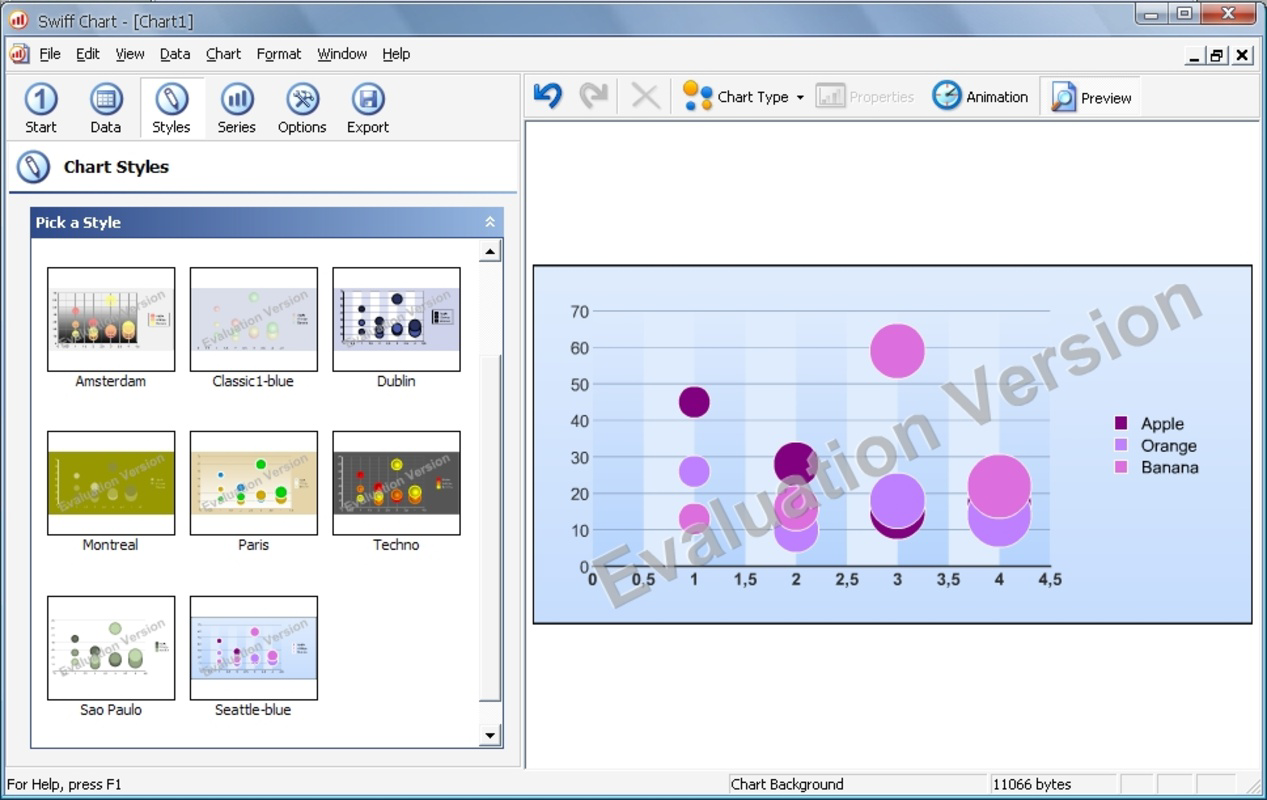Select the Styles step icon
This screenshot has width=1267, height=800.
[x=171, y=99]
